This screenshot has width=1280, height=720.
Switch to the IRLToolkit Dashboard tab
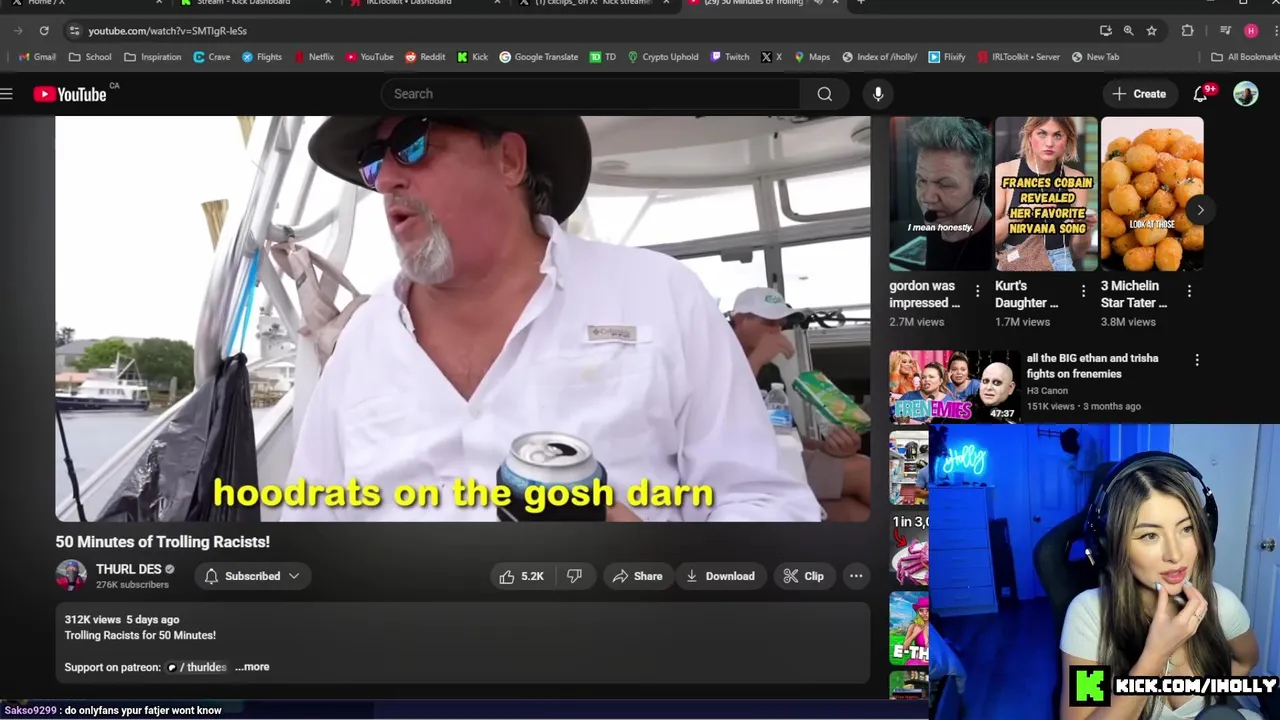click(x=425, y=3)
